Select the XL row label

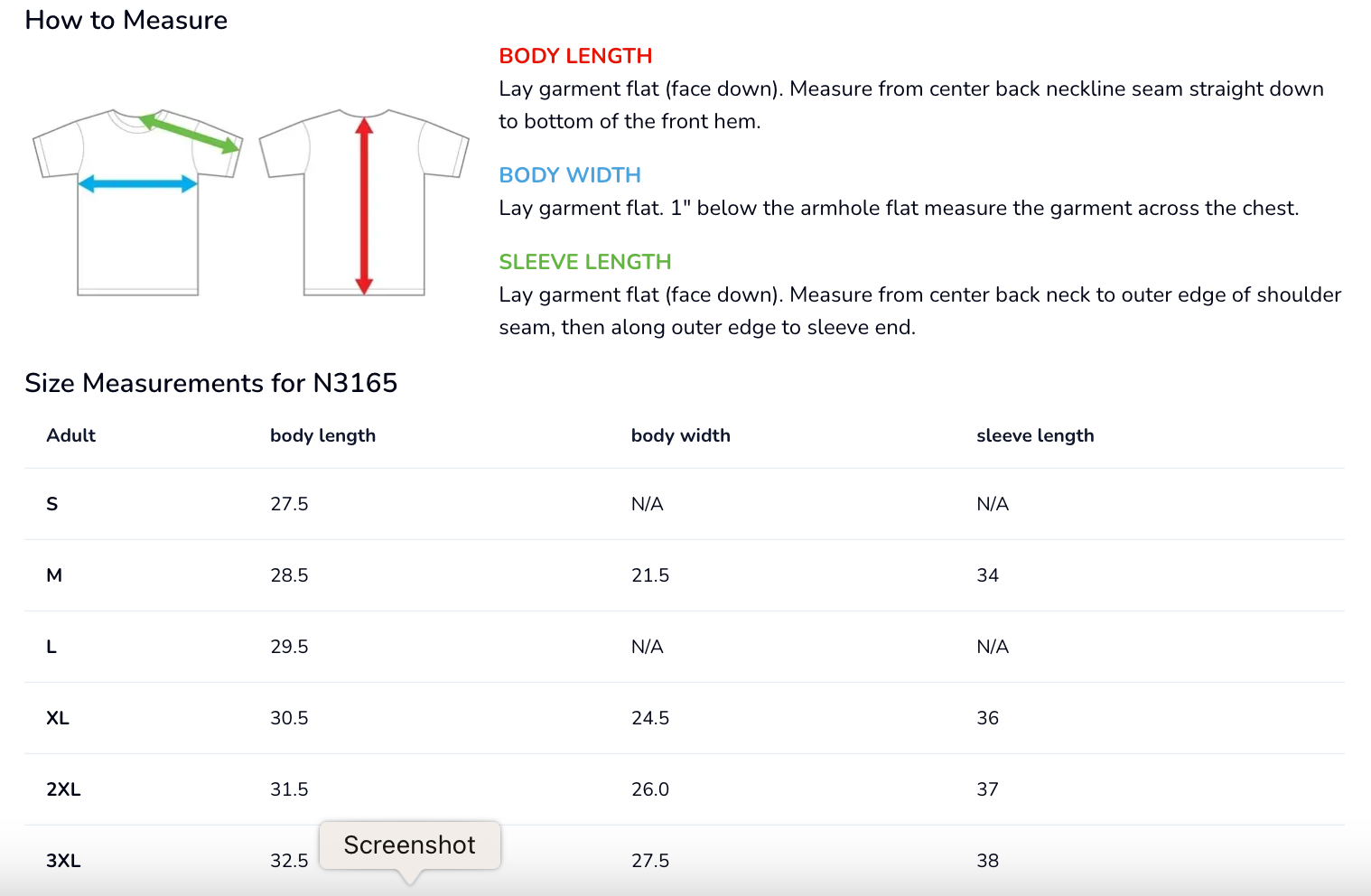(58, 718)
